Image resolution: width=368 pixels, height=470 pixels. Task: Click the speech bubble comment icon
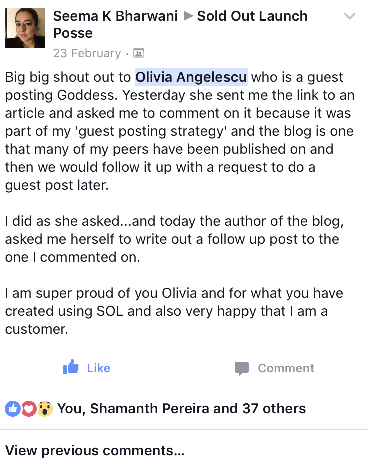pyautogui.click(x=242, y=368)
